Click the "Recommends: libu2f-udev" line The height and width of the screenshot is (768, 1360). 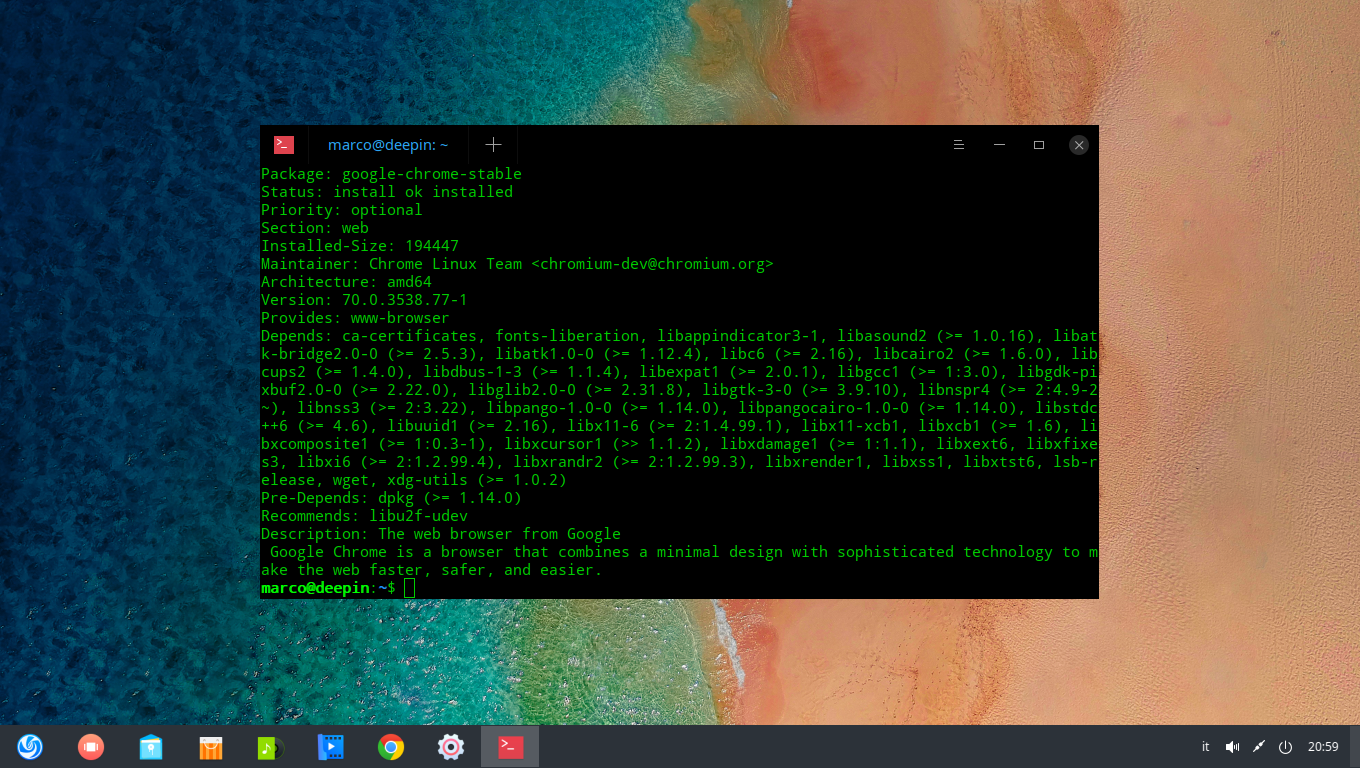coord(364,516)
